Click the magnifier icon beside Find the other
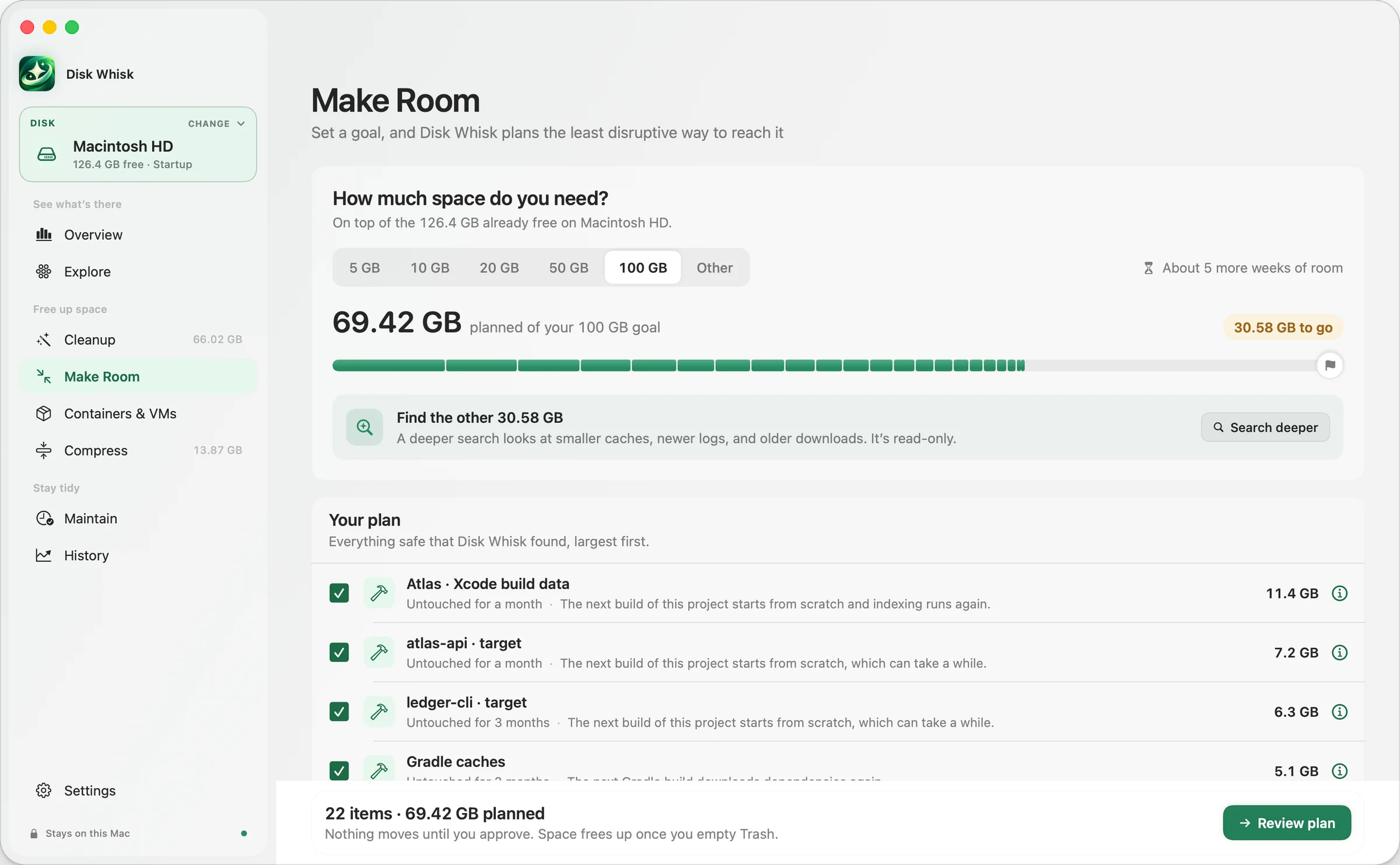The width and height of the screenshot is (1400, 865). coord(365,427)
